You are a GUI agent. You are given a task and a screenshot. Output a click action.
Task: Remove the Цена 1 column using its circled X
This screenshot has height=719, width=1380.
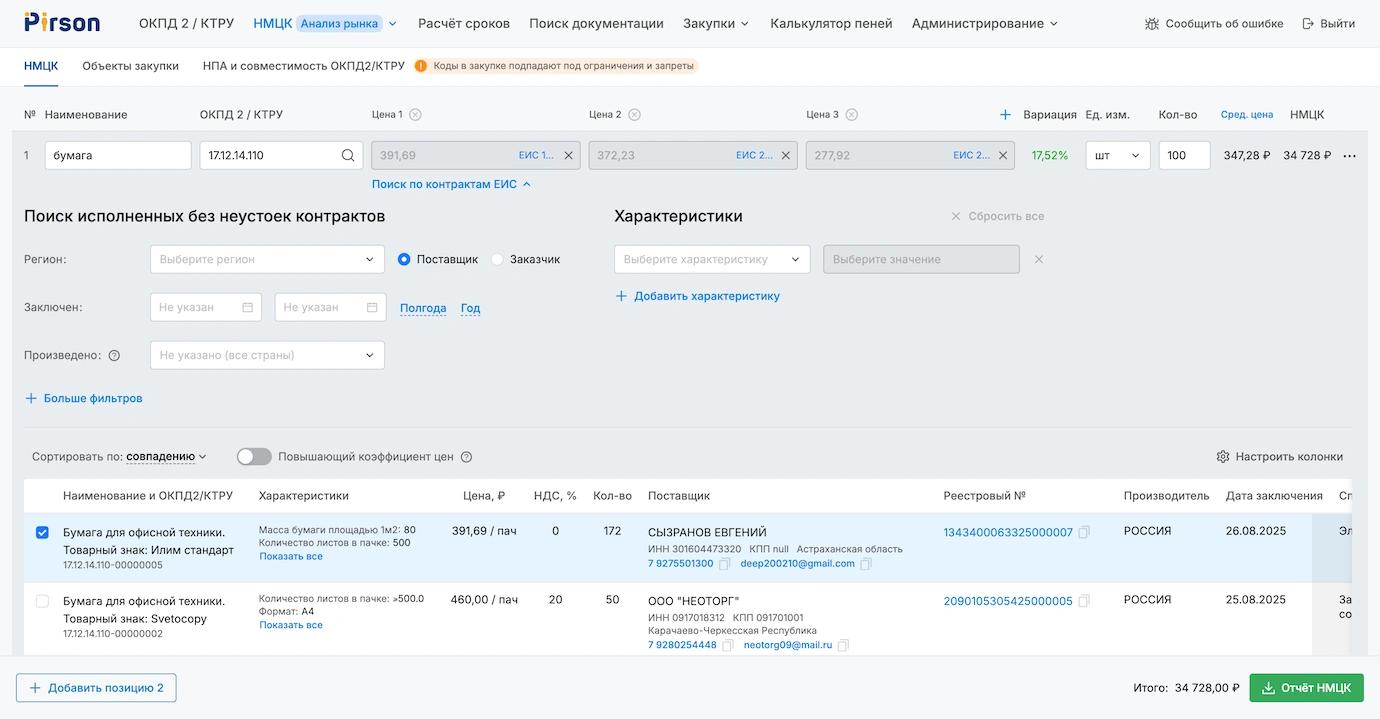click(x=415, y=115)
